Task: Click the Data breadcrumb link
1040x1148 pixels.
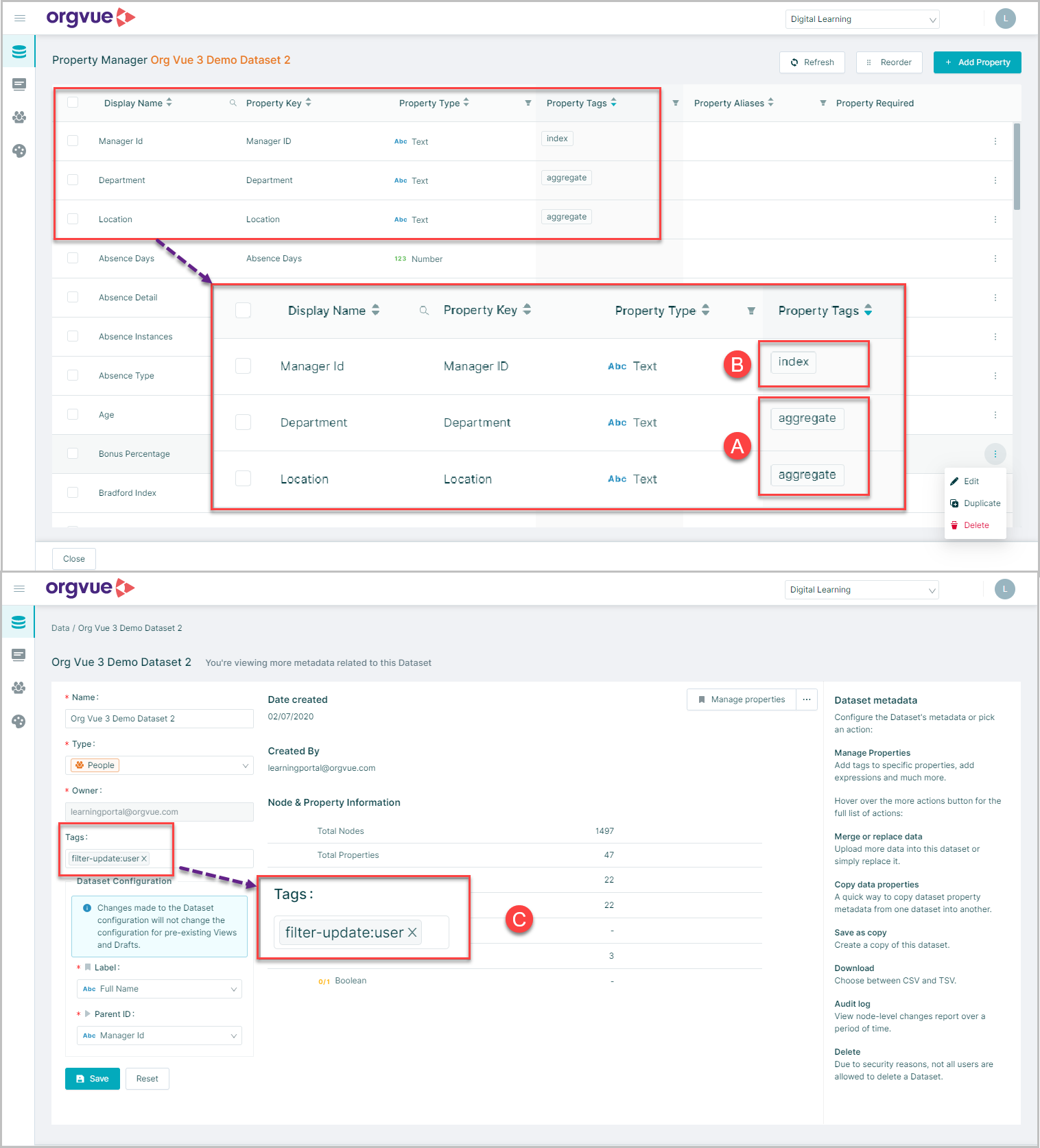Action: 60,628
